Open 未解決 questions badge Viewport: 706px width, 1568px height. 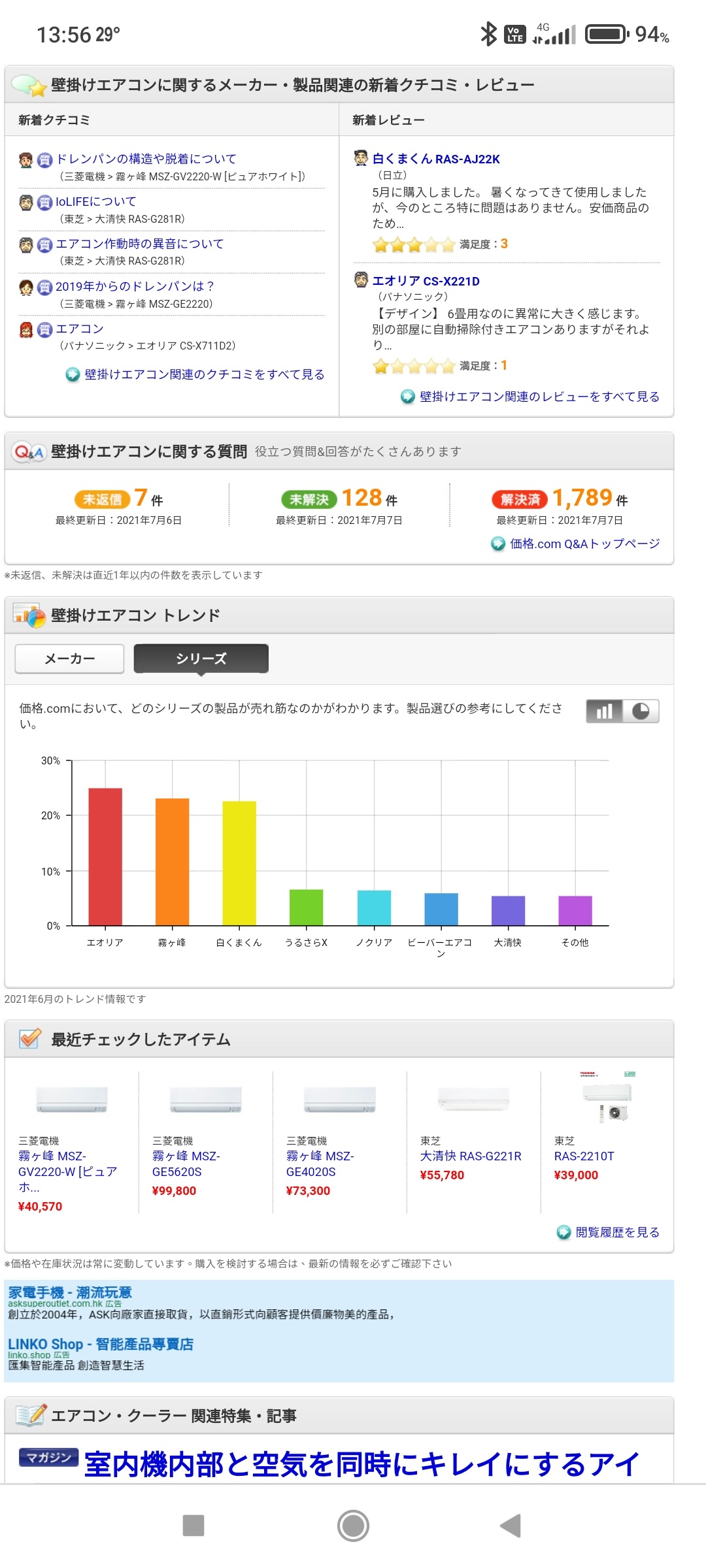[309, 500]
